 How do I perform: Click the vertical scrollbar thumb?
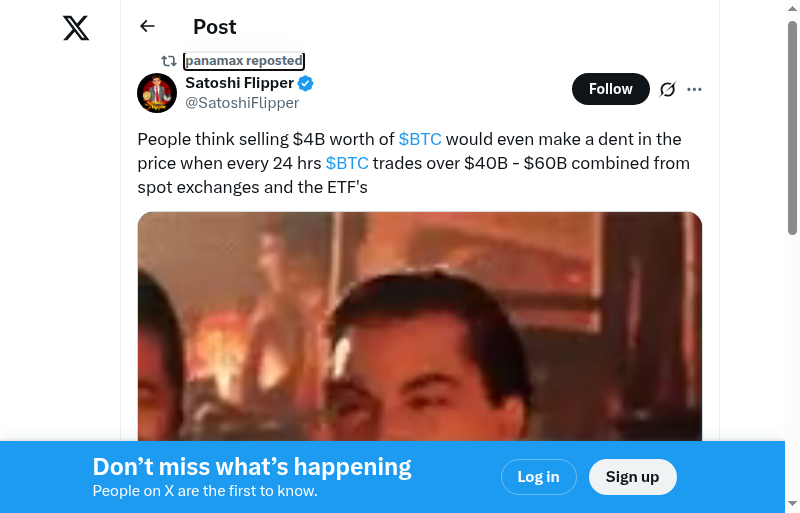tap(792, 128)
